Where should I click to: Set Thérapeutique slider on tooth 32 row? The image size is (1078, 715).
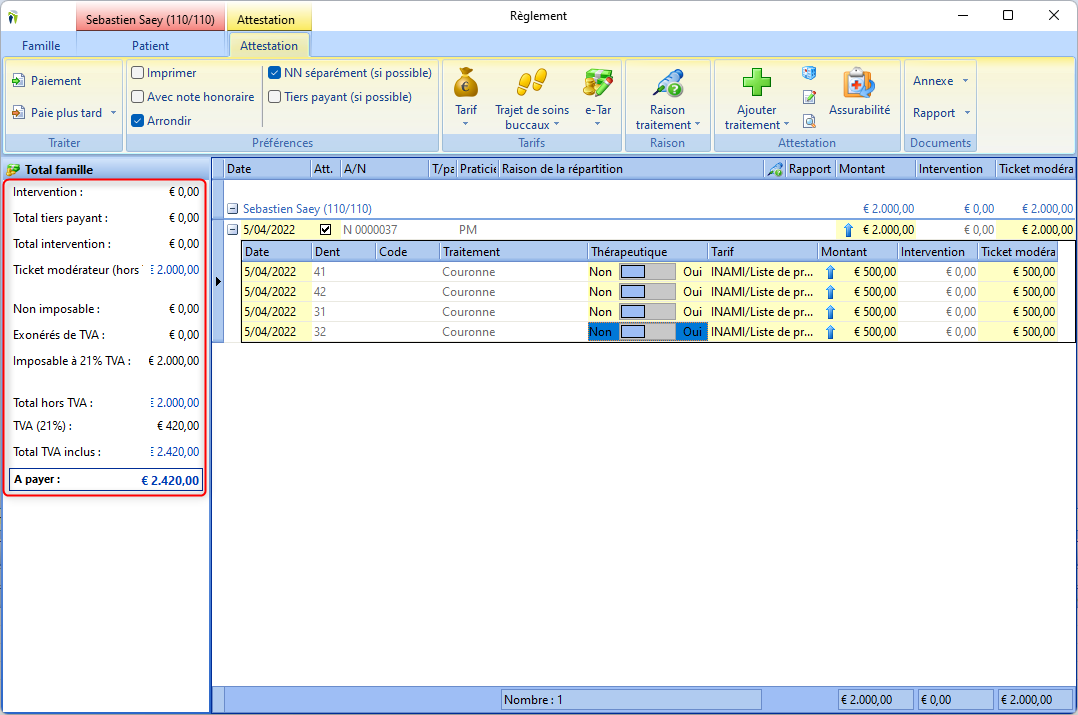click(x=647, y=332)
